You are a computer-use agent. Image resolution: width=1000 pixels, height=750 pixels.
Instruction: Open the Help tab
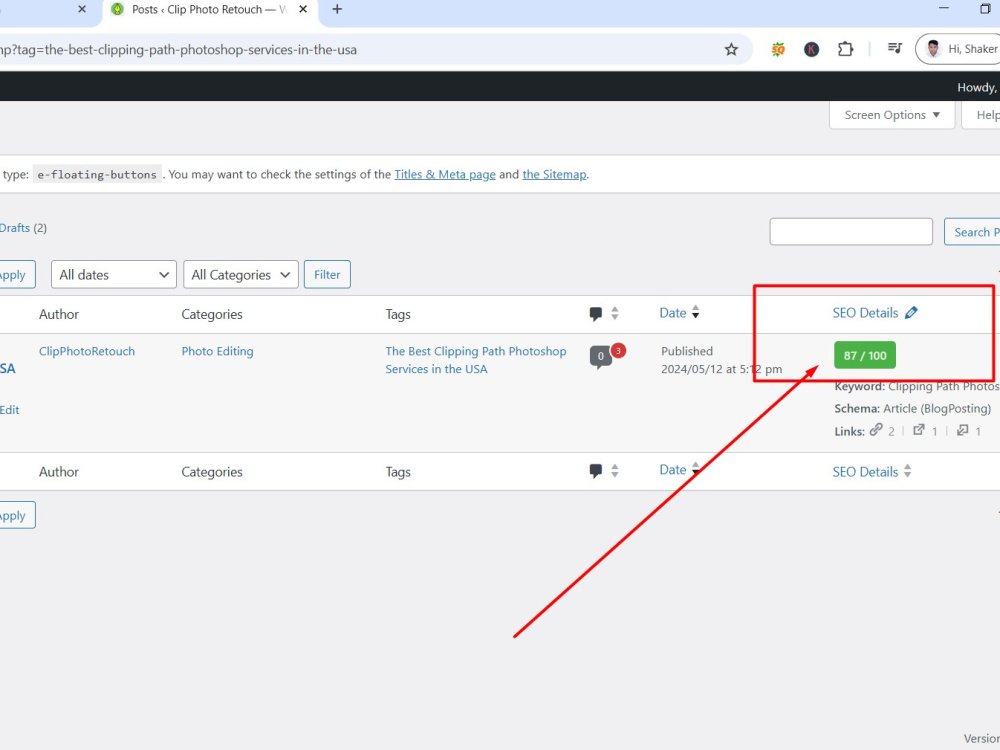(982, 115)
